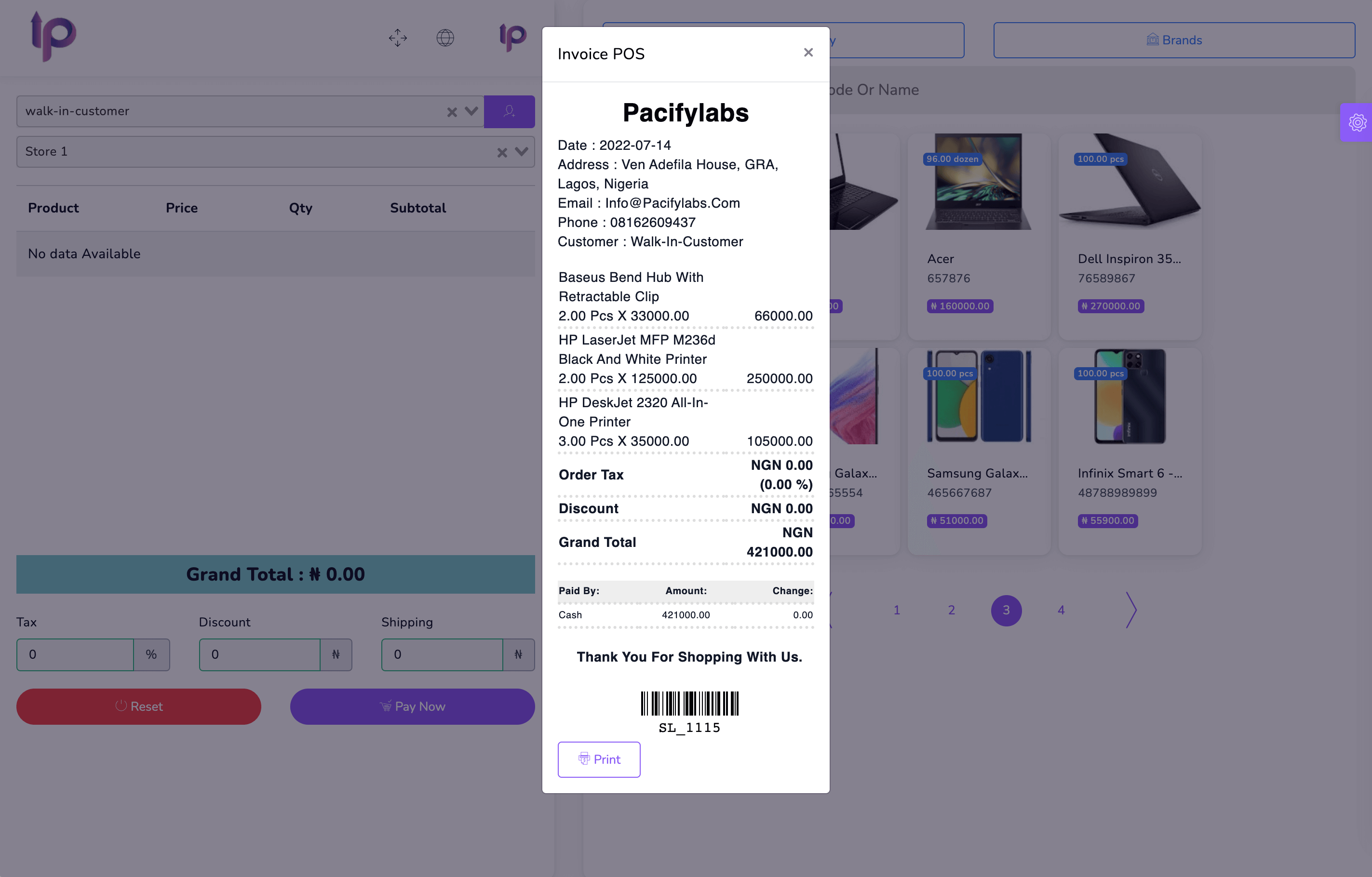This screenshot has width=1372, height=877.
Task: Click the Product column header
Action: [54, 208]
